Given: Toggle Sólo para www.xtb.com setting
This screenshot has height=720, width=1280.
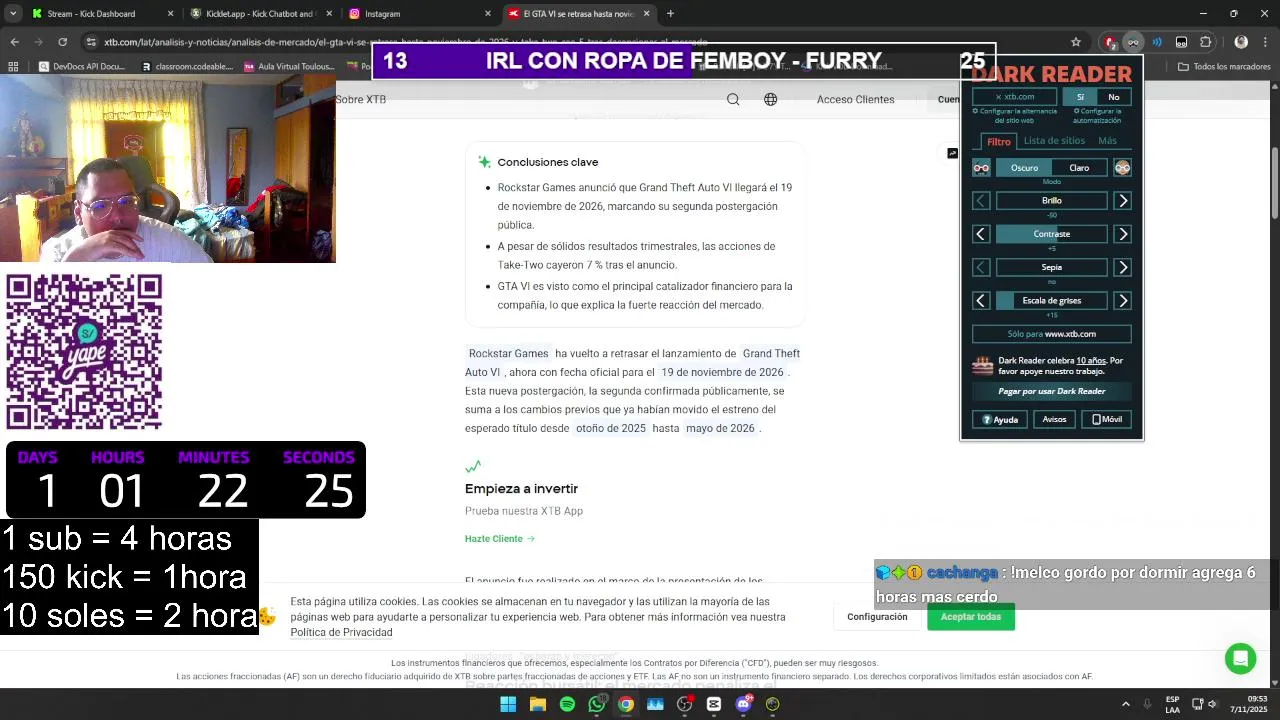Looking at the screenshot, I should 1051,334.
